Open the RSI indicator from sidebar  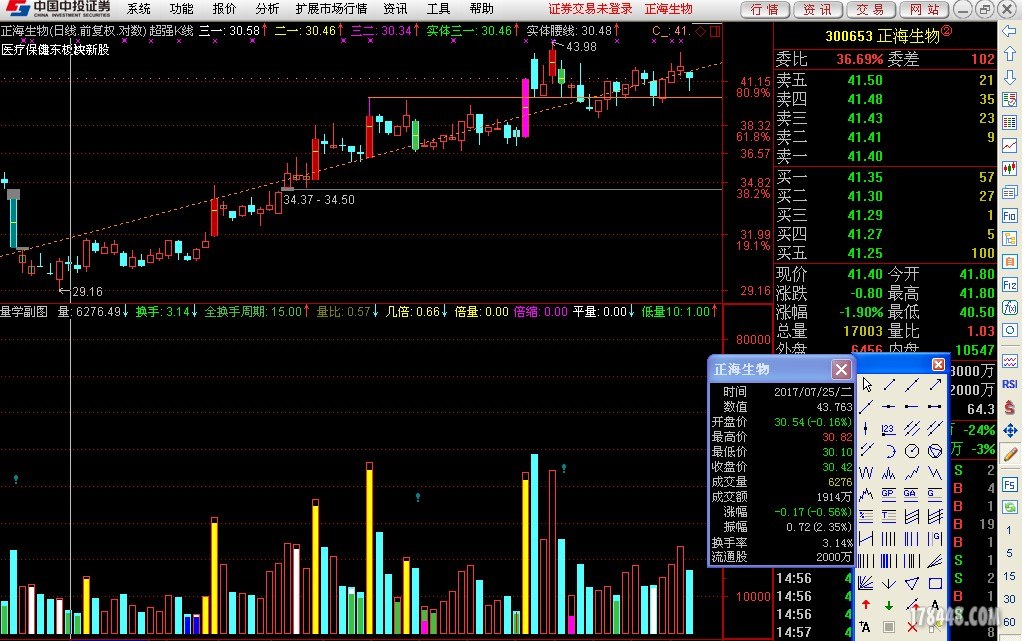coord(1010,384)
